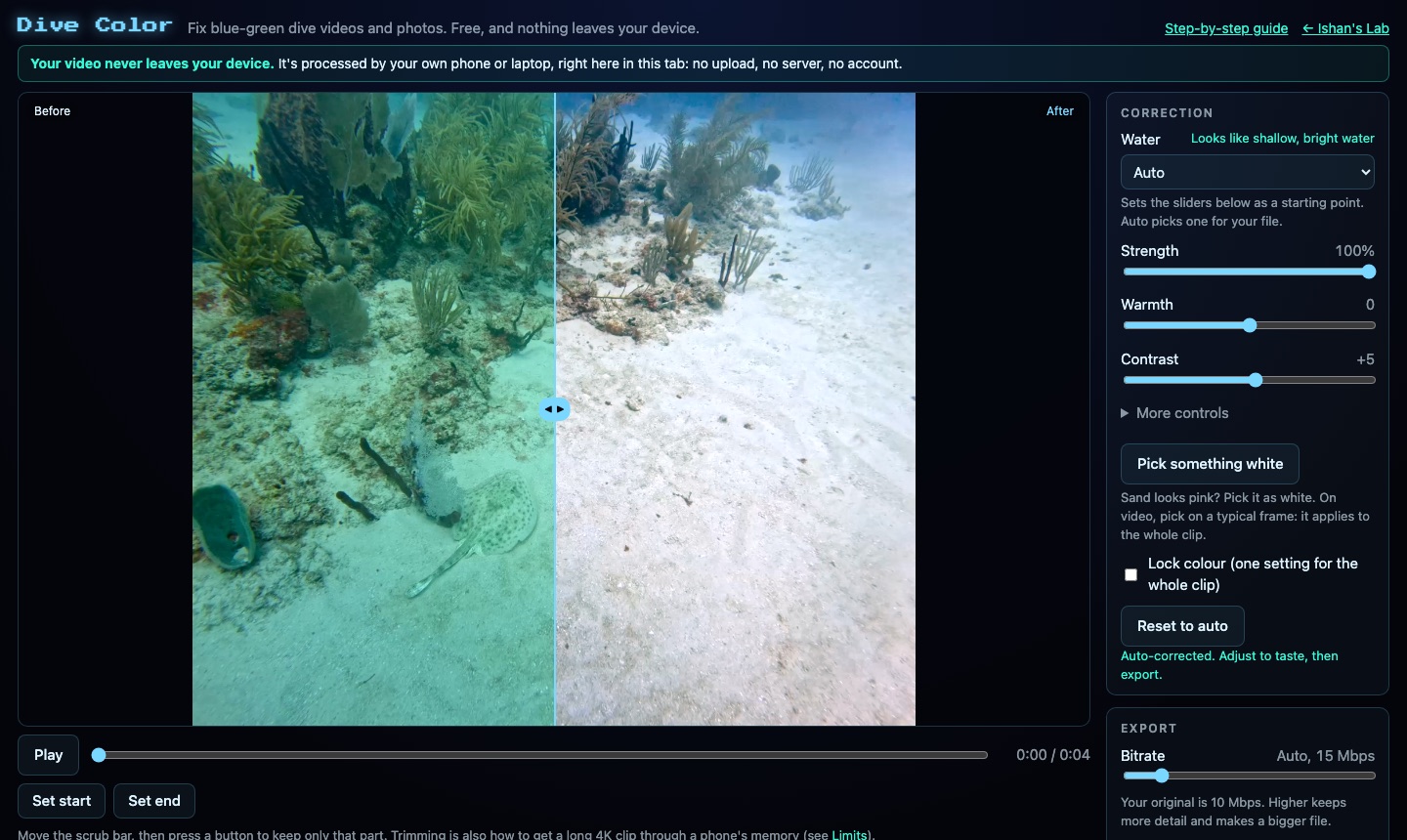Enable Lock colour for the whole clip
The width and height of the screenshot is (1407, 840).
click(x=1130, y=574)
